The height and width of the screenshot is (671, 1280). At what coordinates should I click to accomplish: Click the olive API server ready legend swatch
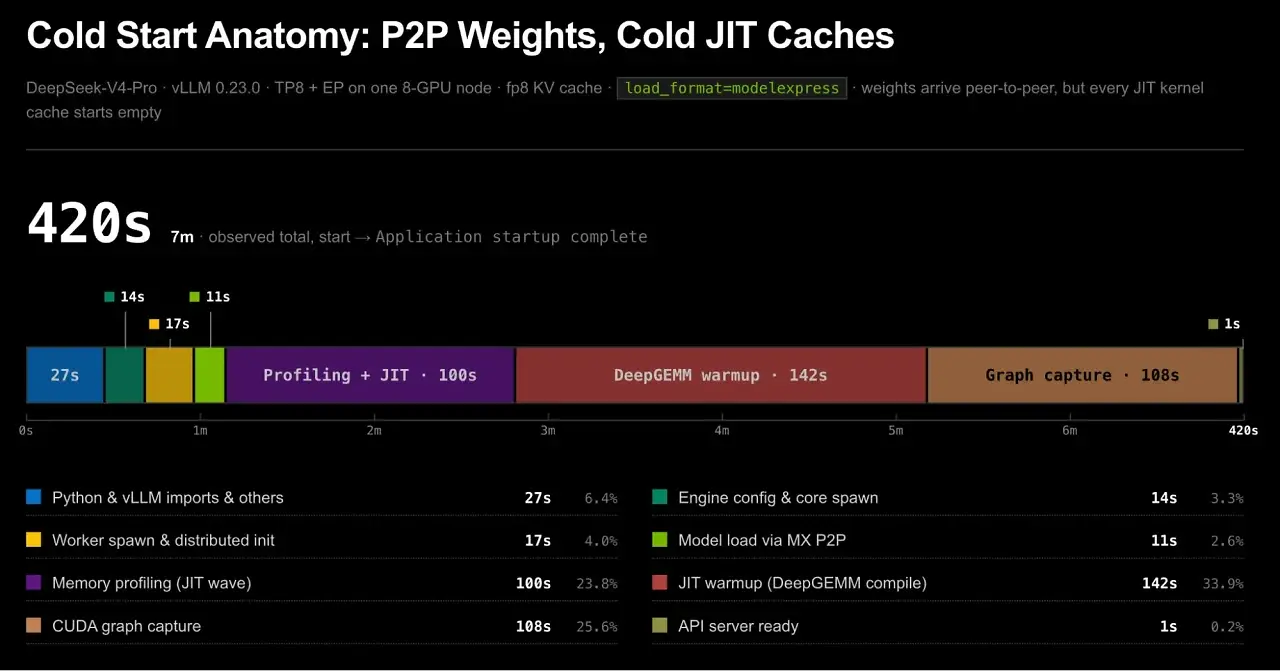[660, 626]
